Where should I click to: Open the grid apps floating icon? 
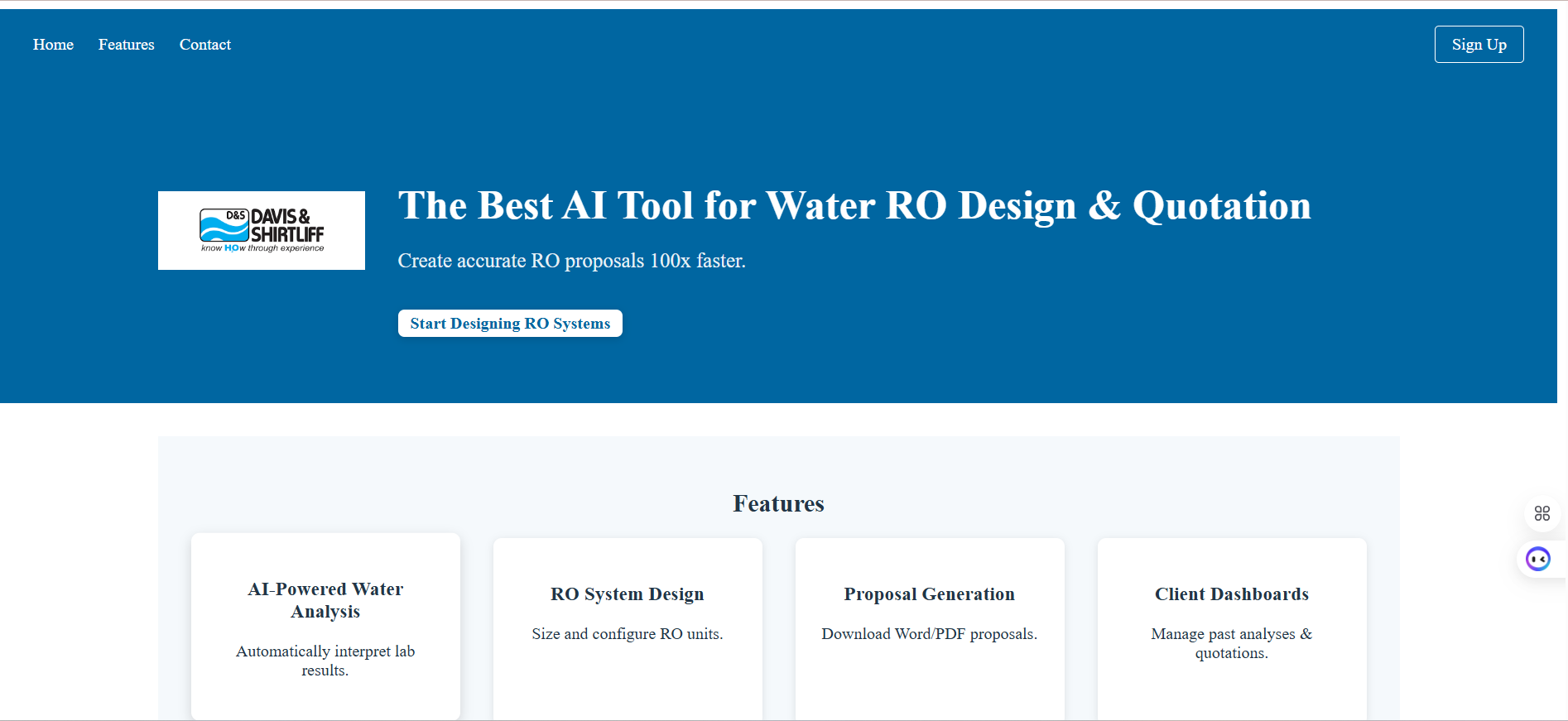tap(1542, 513)
